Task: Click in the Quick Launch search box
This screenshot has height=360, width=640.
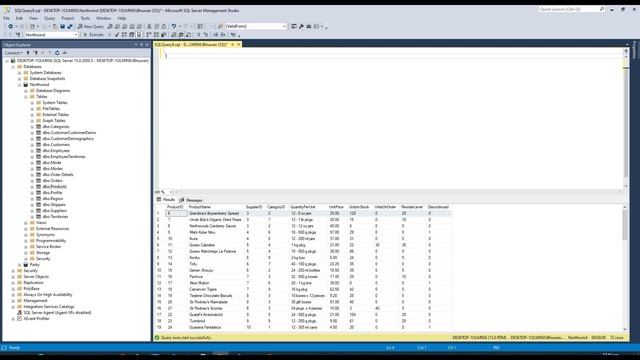Action: point(569,9)
